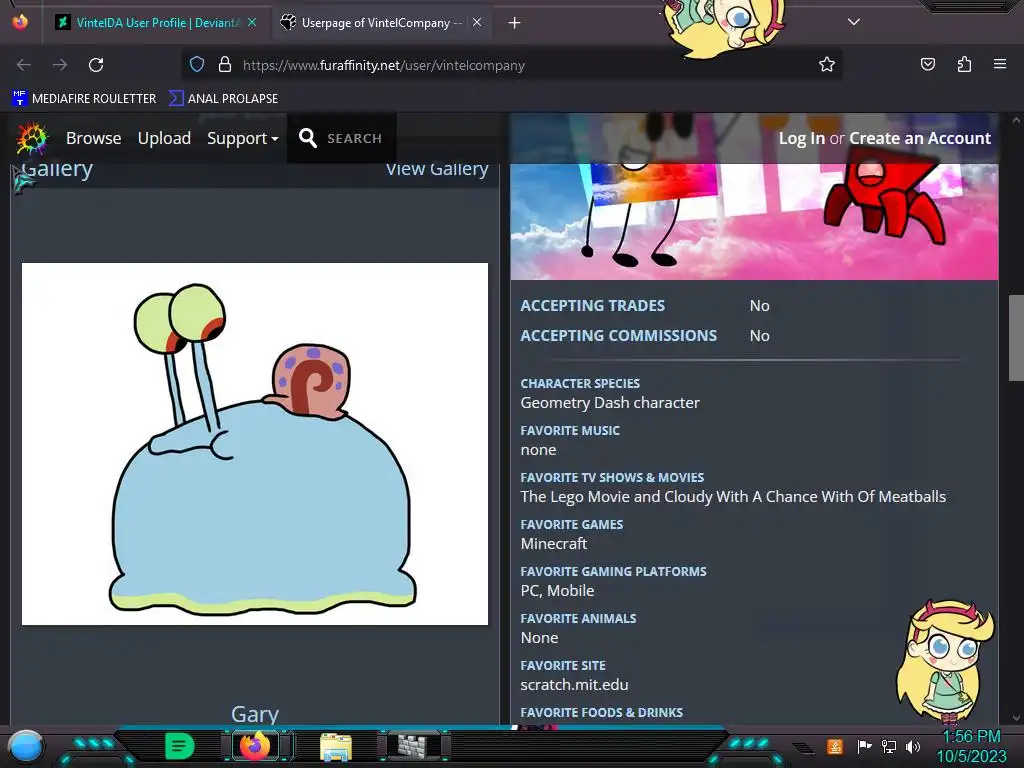This screenshot has width=1024, height=768.
Task: Click the 'FAVORITE FOODS & DRINKS' heading
Action: coord(601,712)
